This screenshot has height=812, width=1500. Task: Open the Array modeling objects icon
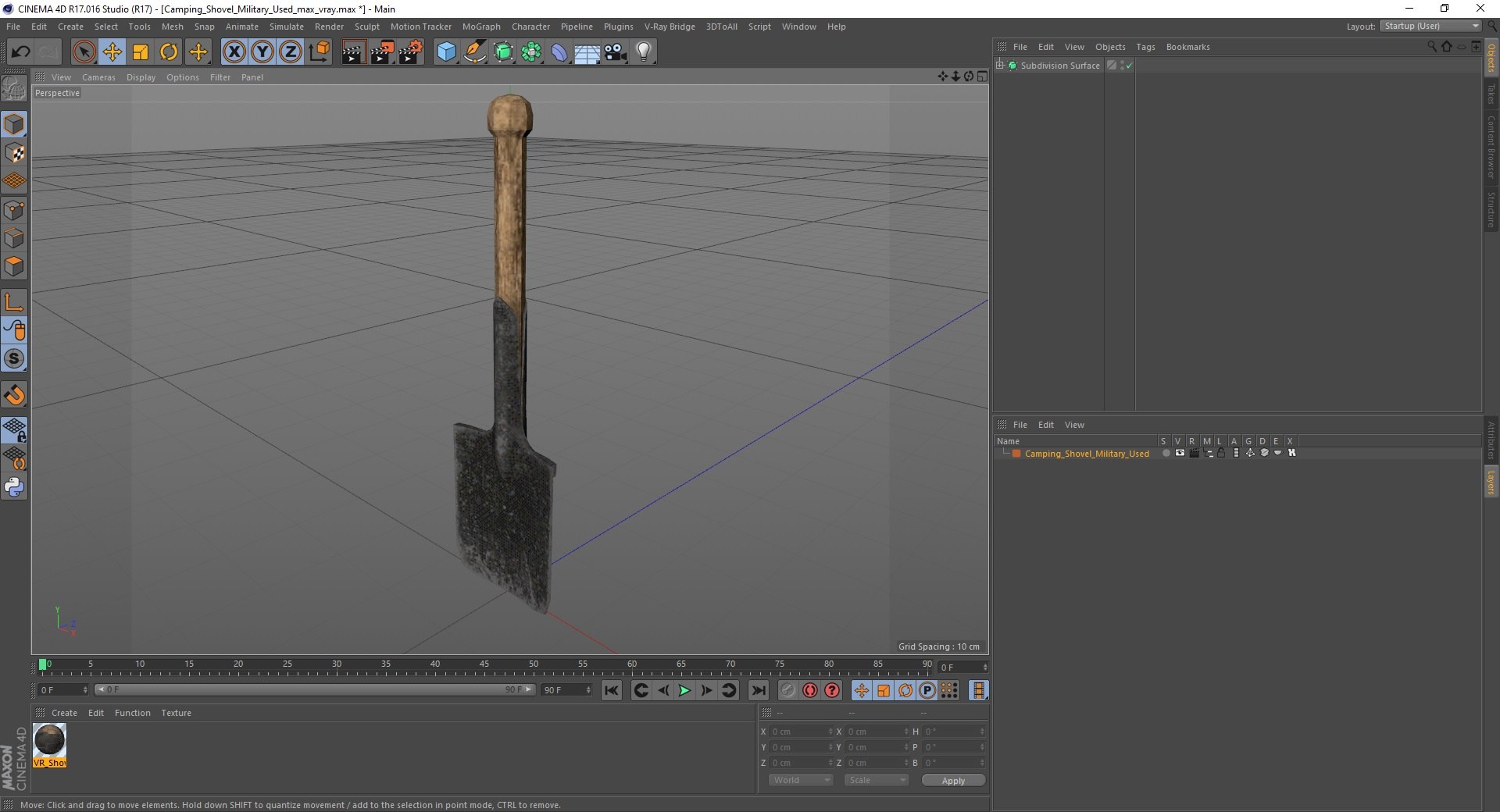coord(531,52)
